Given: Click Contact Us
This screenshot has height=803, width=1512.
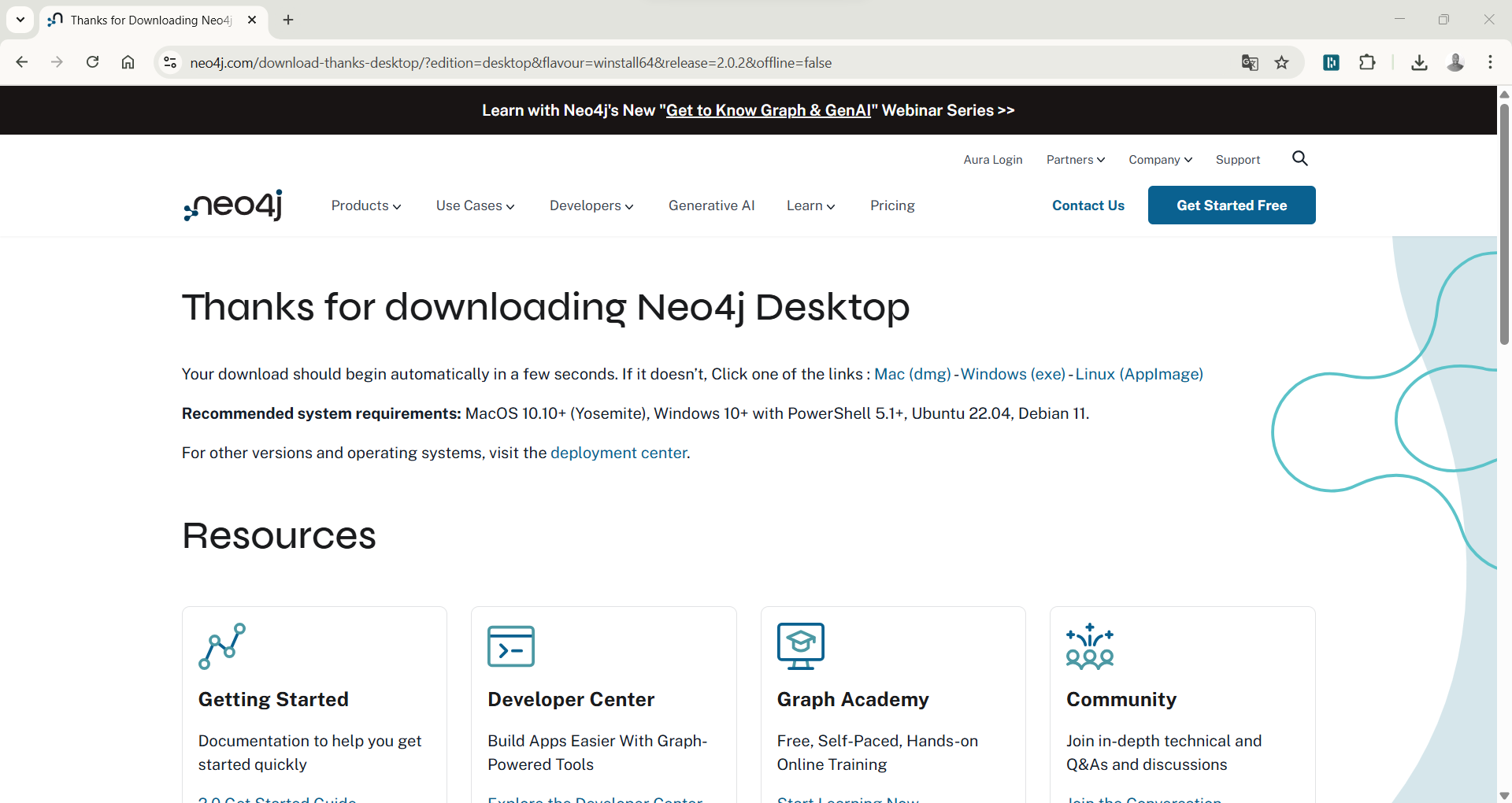Looking at the screenshot, I should (1088, 205).
